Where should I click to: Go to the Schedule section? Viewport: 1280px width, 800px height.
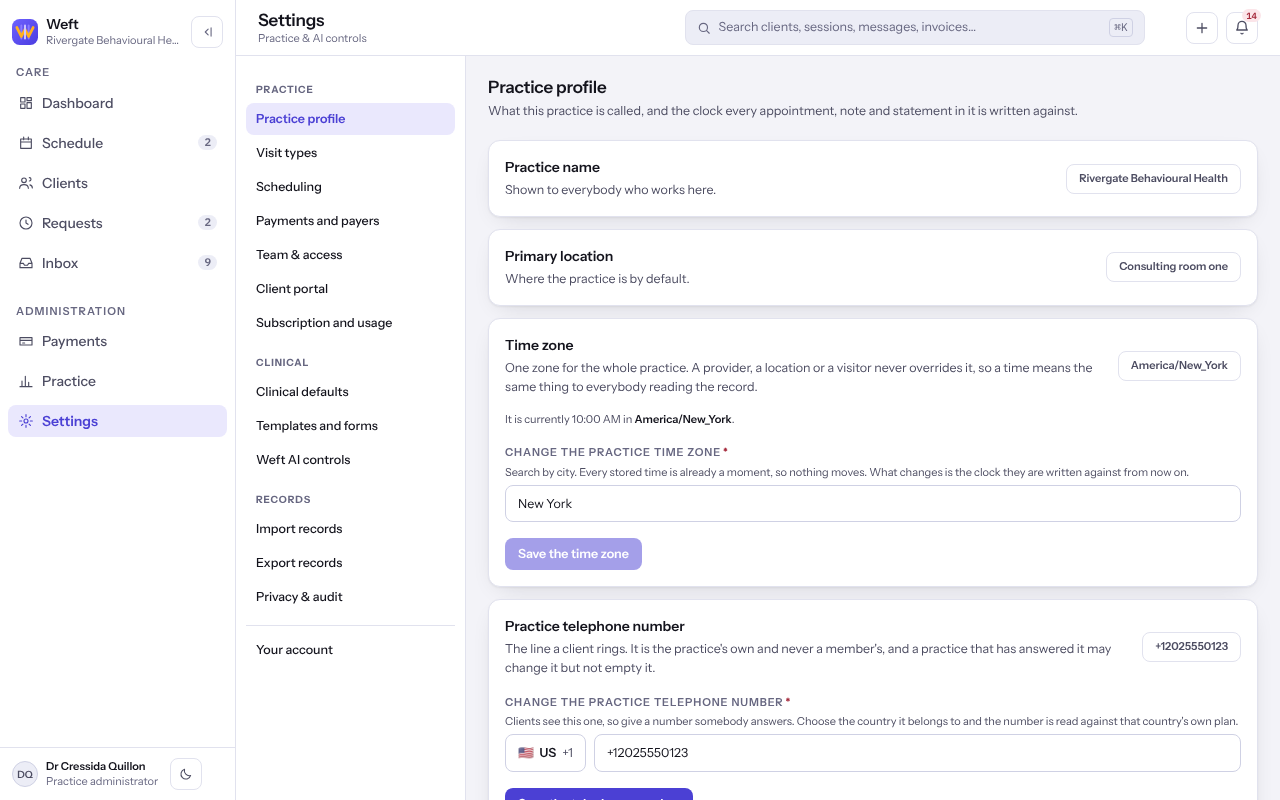tap(118, 143)
